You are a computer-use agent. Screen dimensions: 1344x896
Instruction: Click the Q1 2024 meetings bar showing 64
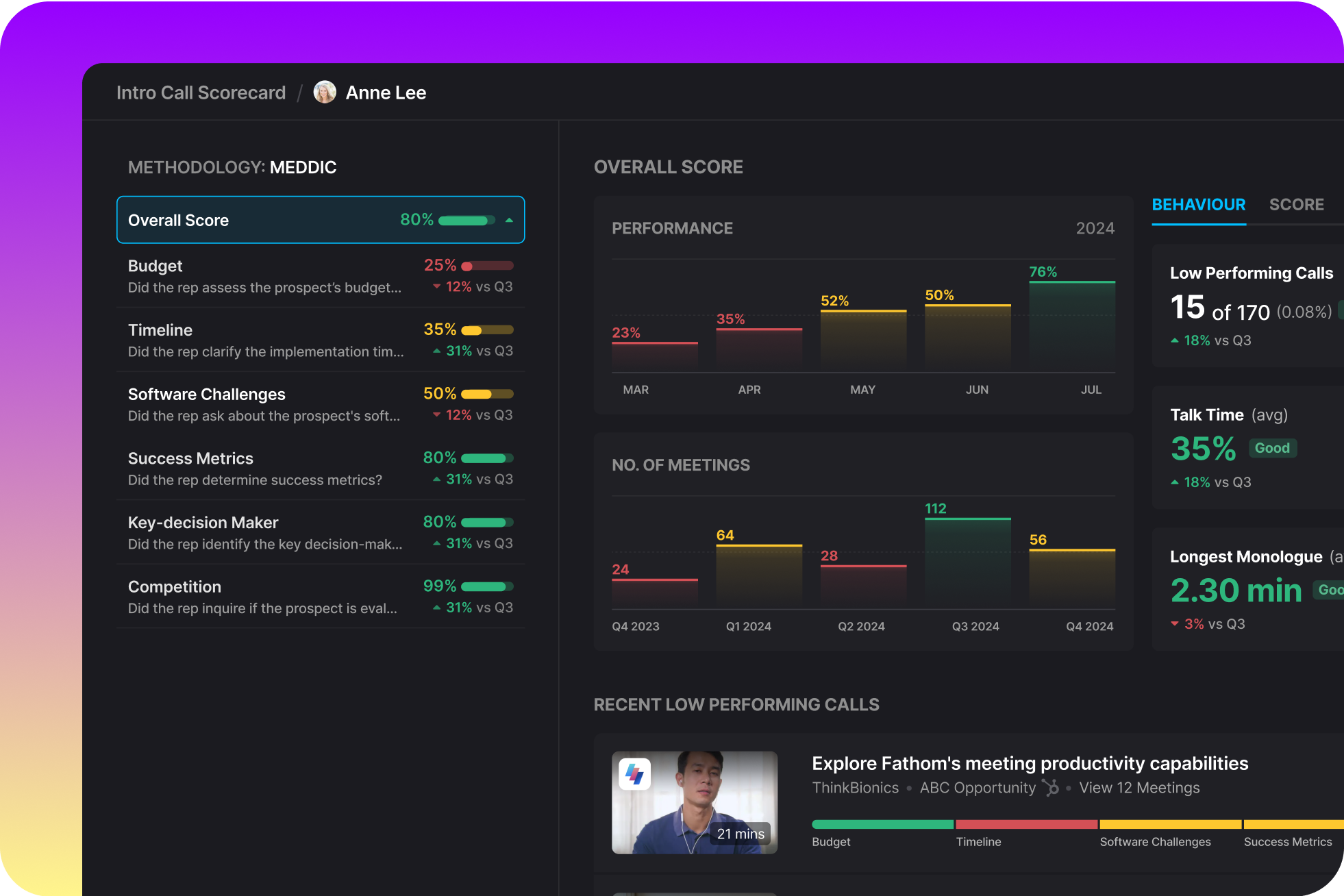pos(759,577)
